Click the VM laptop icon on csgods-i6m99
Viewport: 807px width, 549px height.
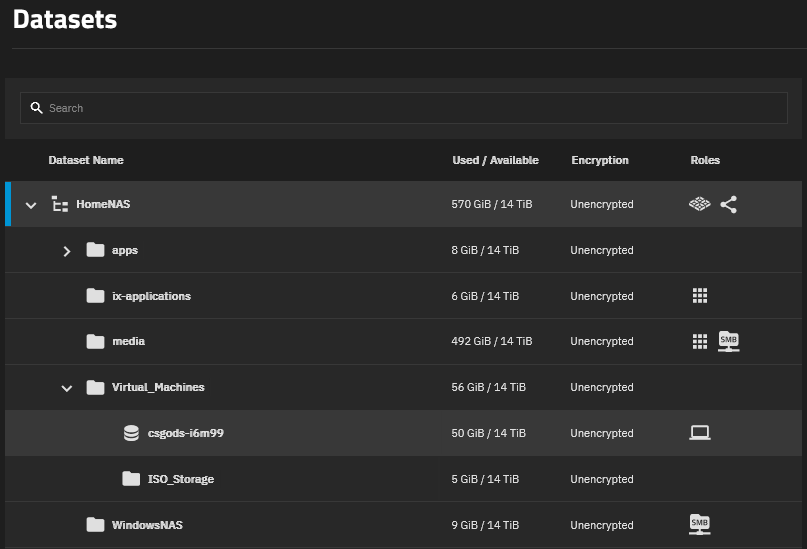[700, 433]
